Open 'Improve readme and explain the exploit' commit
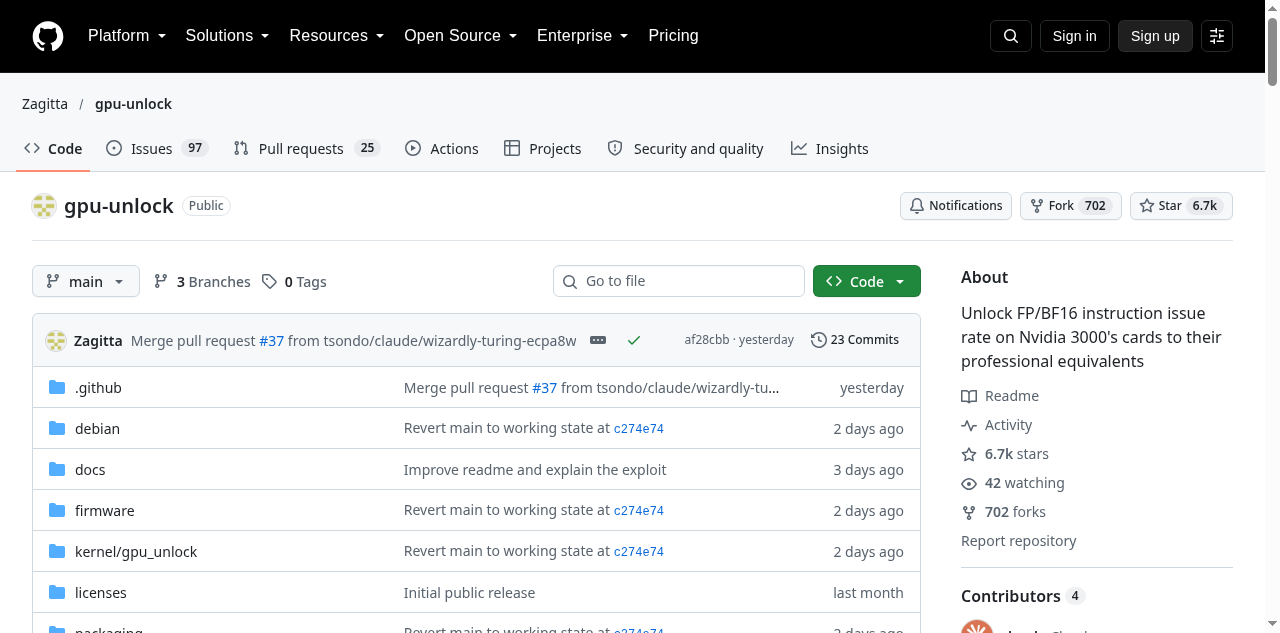Screen dimensions: 1280x633 535,470
